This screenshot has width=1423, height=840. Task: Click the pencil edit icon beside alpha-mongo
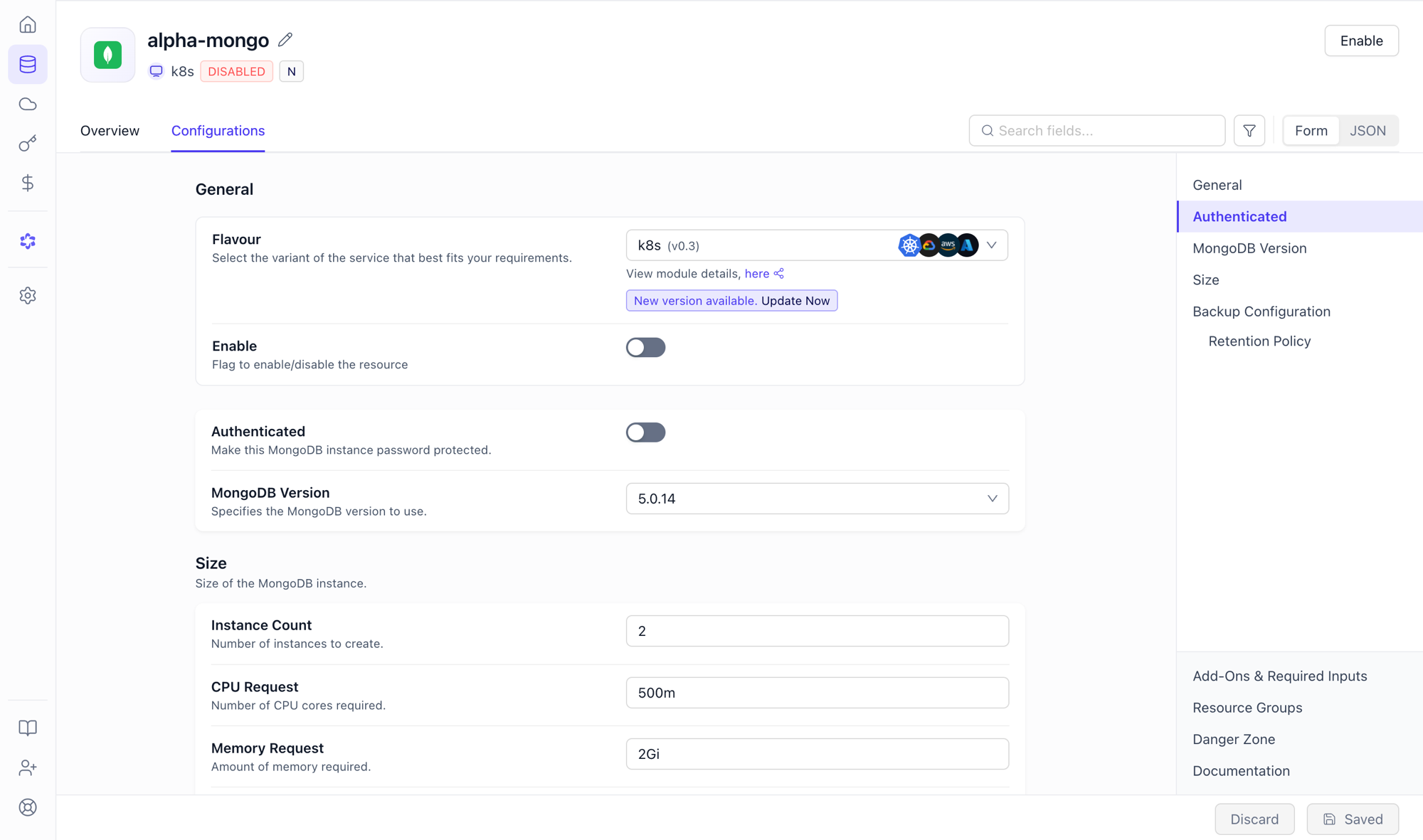coord(285,40)
